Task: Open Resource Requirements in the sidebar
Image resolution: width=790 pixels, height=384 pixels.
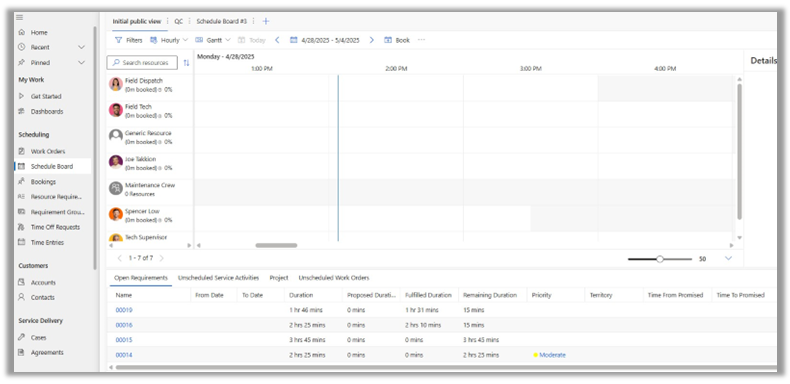Action: coord(55,197)
